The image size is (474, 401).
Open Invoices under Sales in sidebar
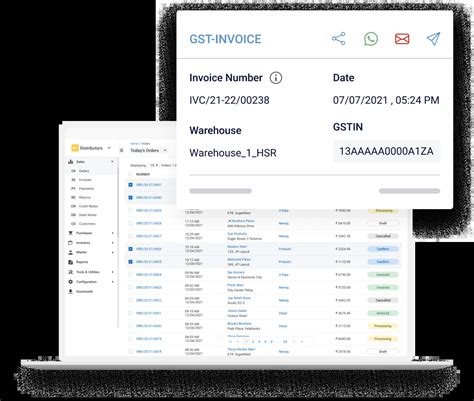click(x=85, y=180)
